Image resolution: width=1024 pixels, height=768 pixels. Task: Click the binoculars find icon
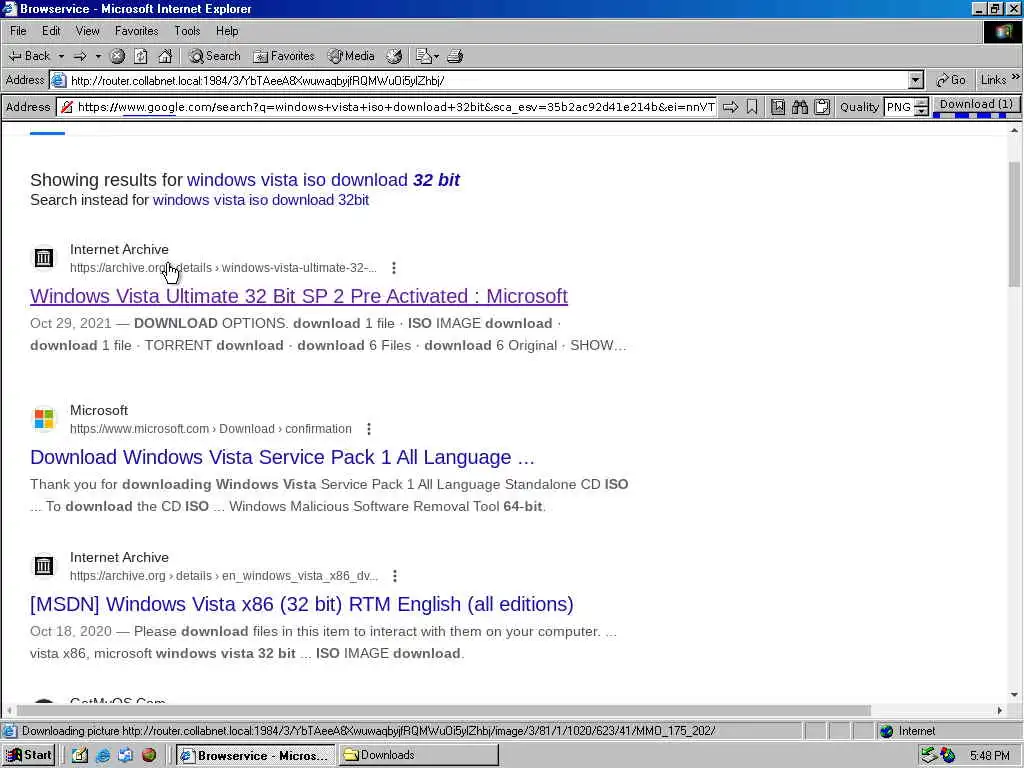[x=800, y=106]
